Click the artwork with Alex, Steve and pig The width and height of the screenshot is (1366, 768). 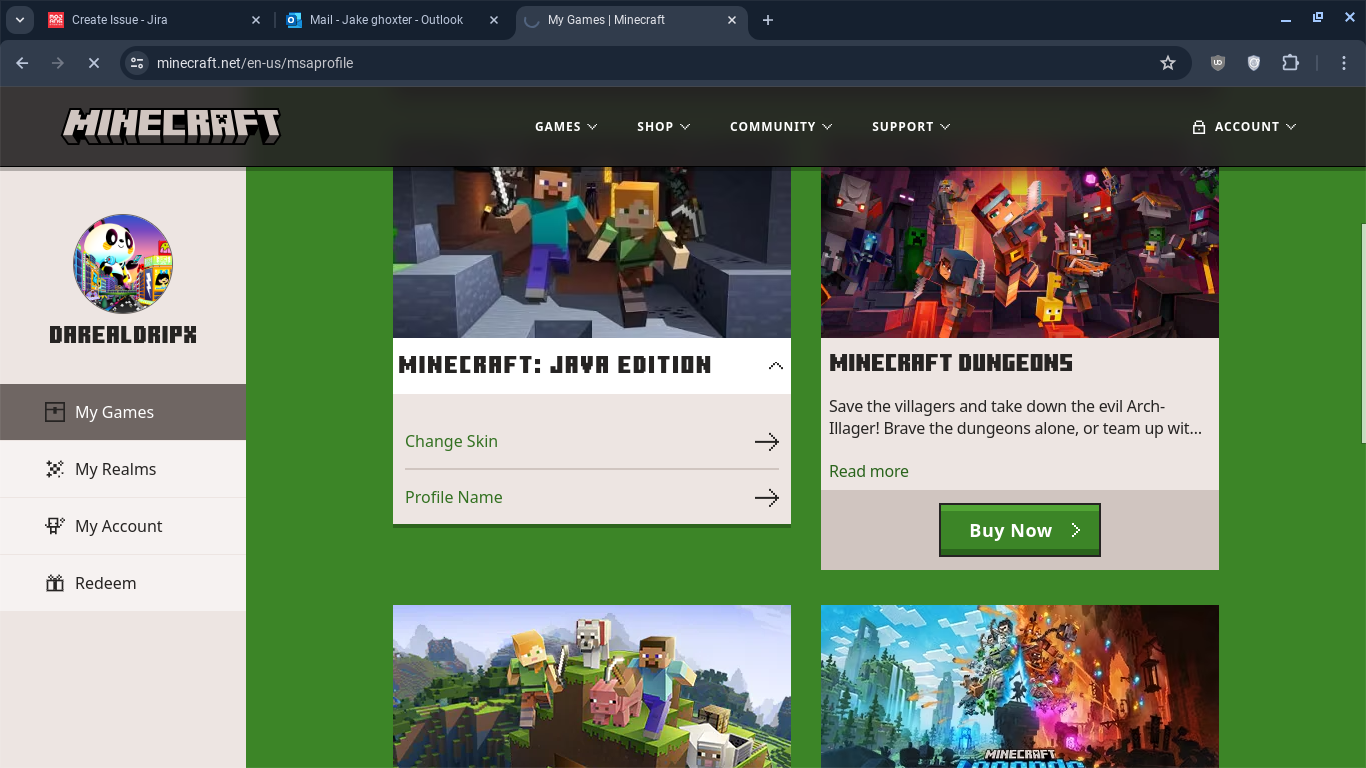click(592, 686)
